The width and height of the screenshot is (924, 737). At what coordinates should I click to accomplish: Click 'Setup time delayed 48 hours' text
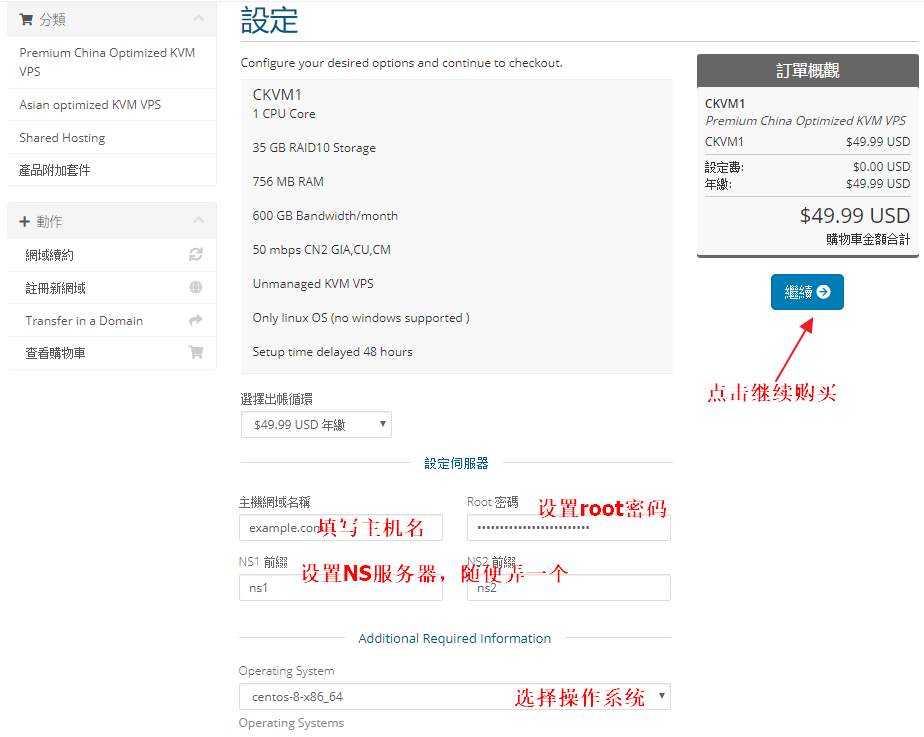[332, 352]
